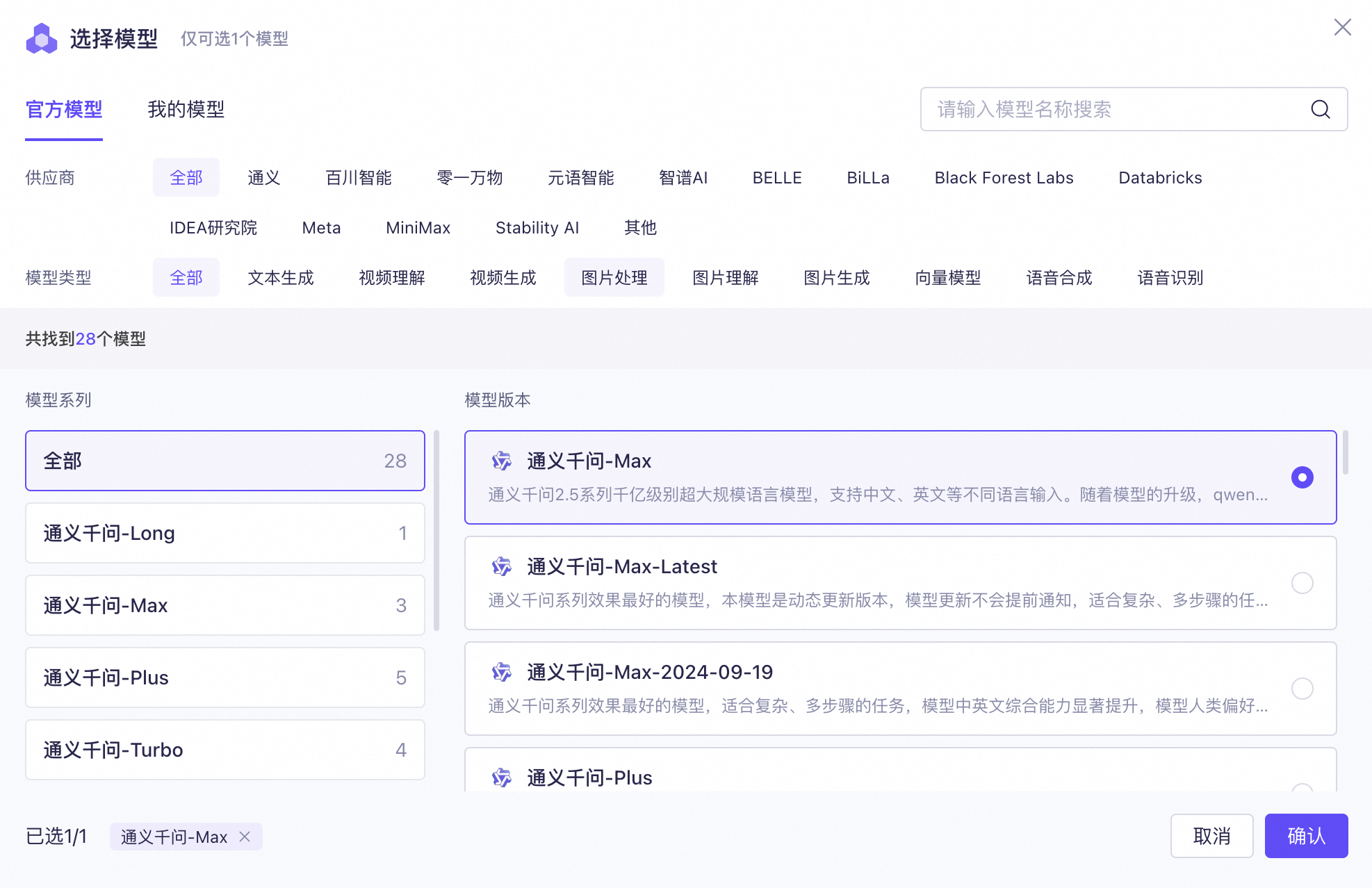Viewport: 1372px width, 888px height.
Task: Filter supplier by BiLLa
Action: point(868,177)
